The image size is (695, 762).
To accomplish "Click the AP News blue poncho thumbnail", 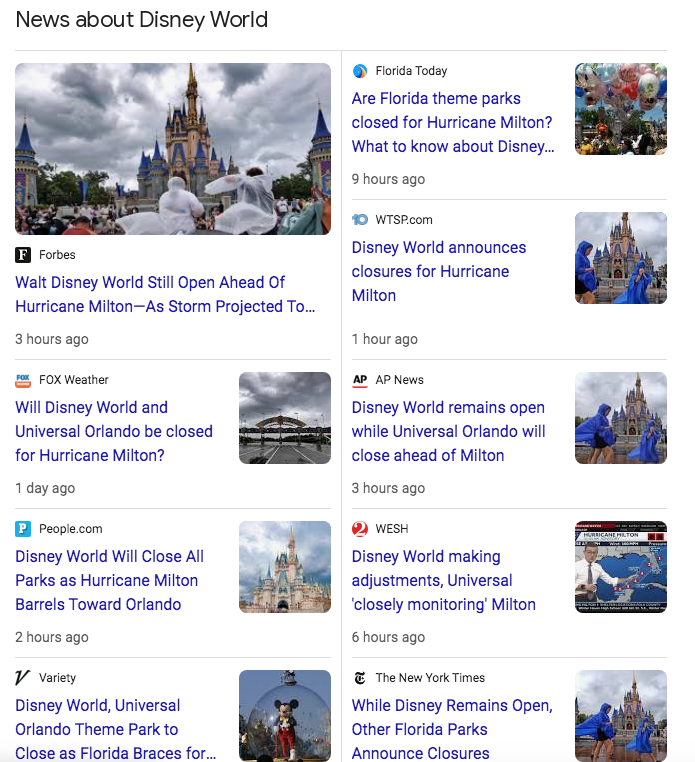I will [x=621, y=418].
